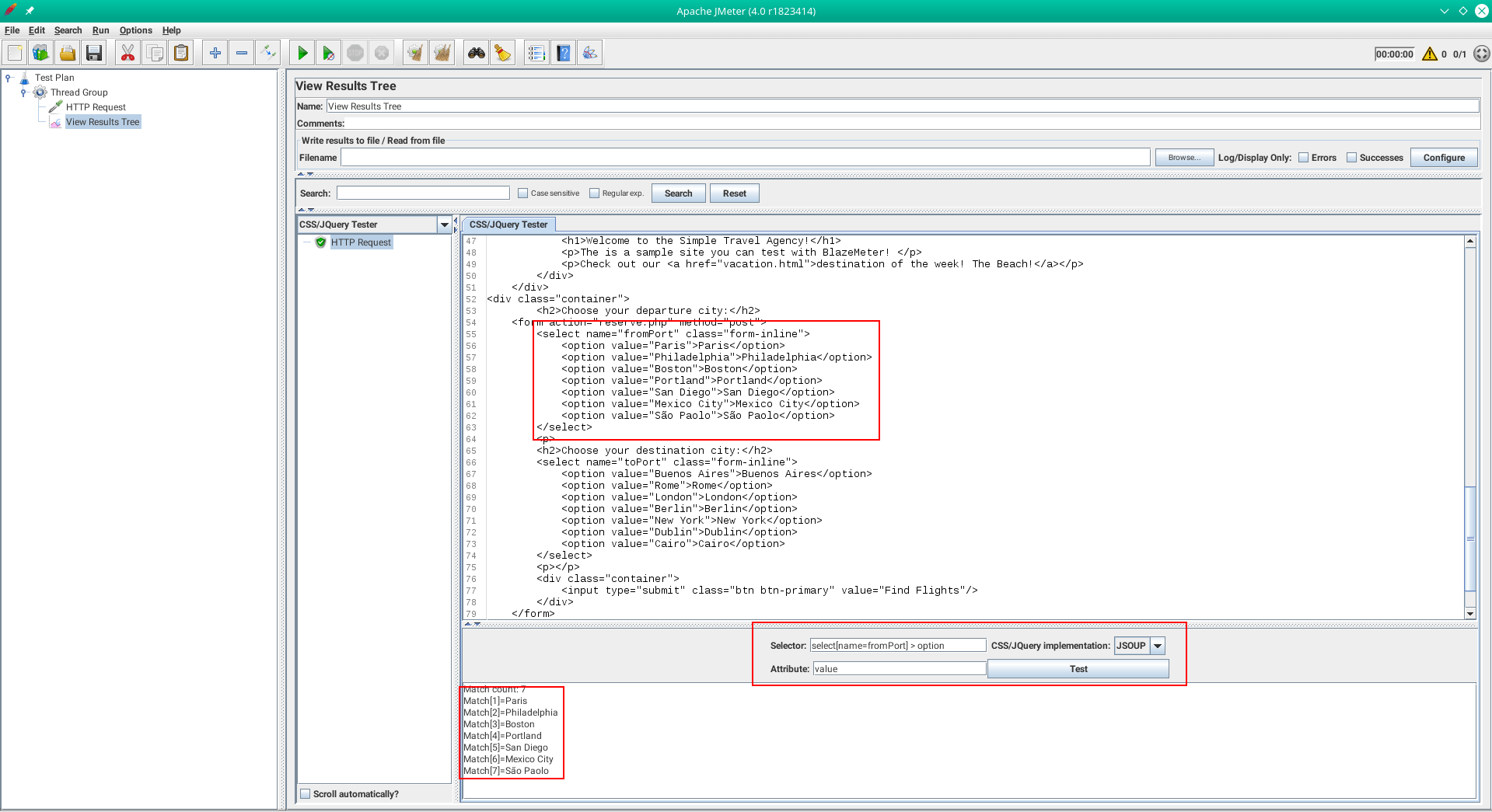Screen dimensions: 1492x812
Task: Paste with the clipboard icon
Action: (181, 53)
